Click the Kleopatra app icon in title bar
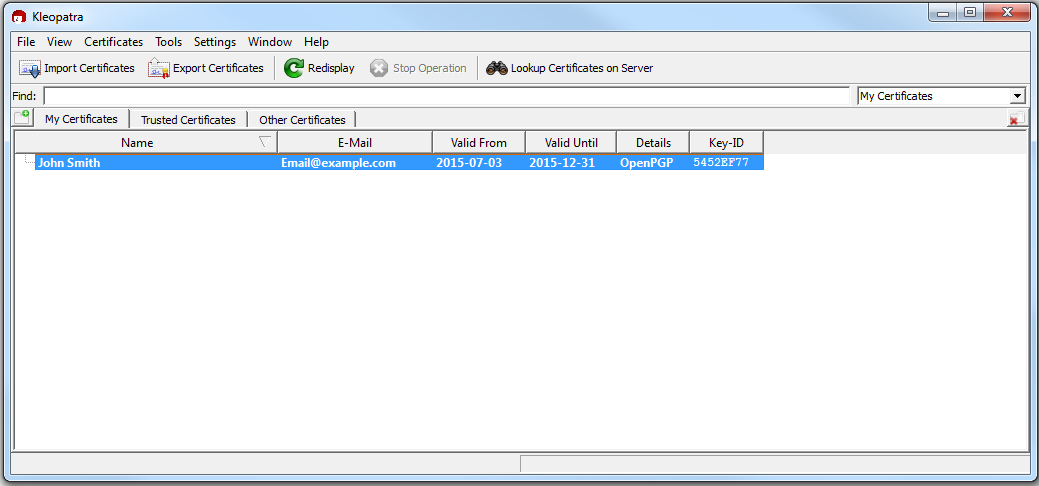Viewport: 1039px width, 486px height. (x=19, y=17)
